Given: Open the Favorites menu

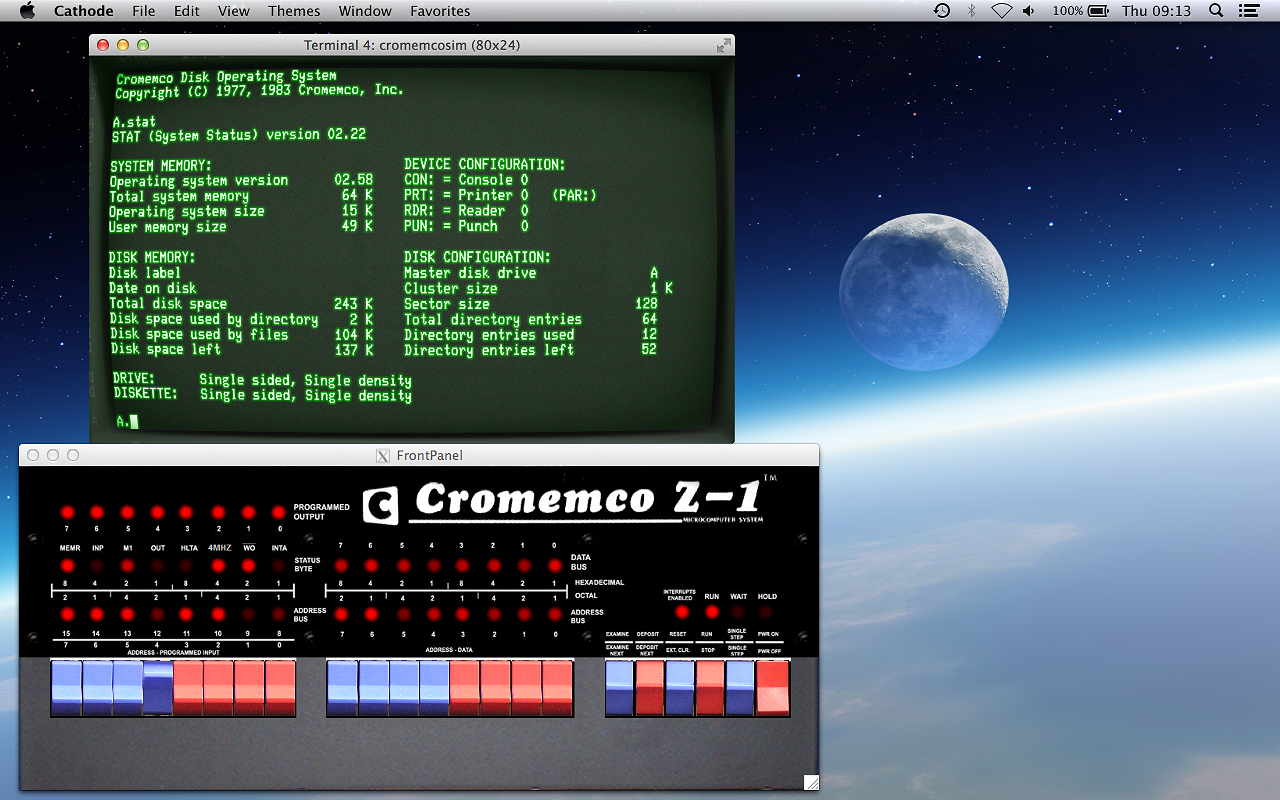Looking at the screenshot, I should (440, 11).
